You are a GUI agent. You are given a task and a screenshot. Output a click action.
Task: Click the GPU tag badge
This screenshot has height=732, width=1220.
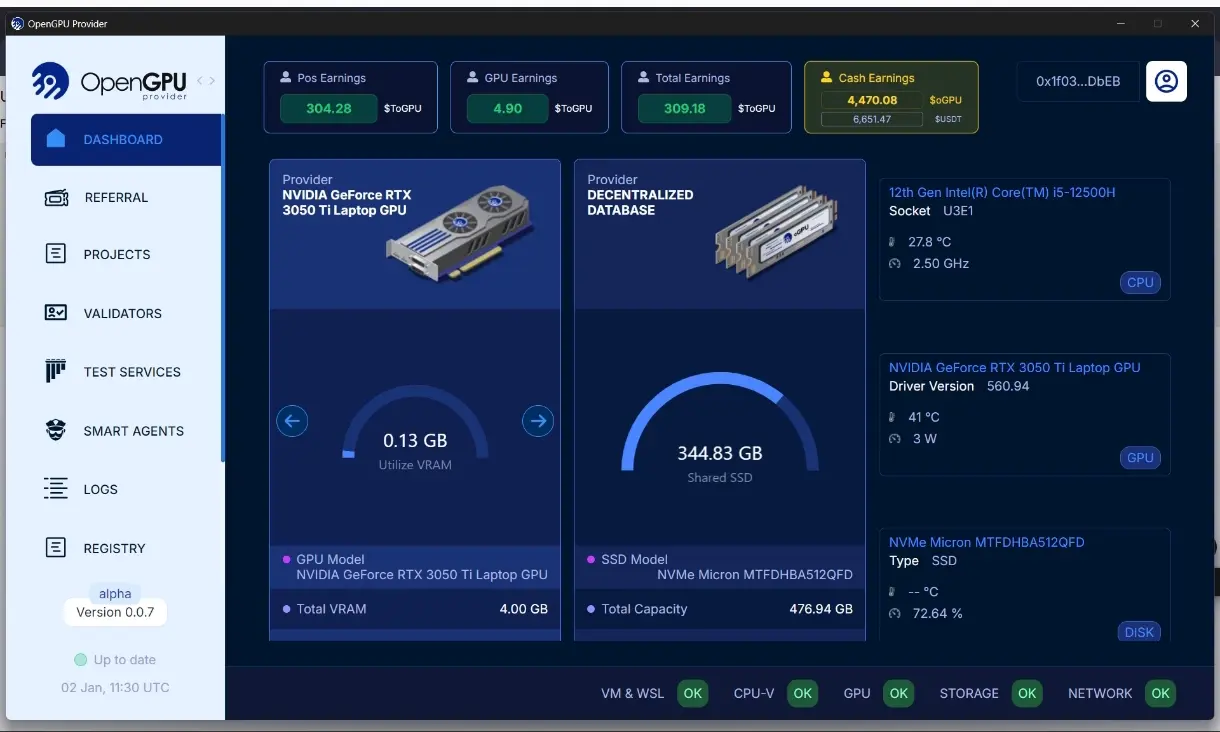(x=1140, y=458)
